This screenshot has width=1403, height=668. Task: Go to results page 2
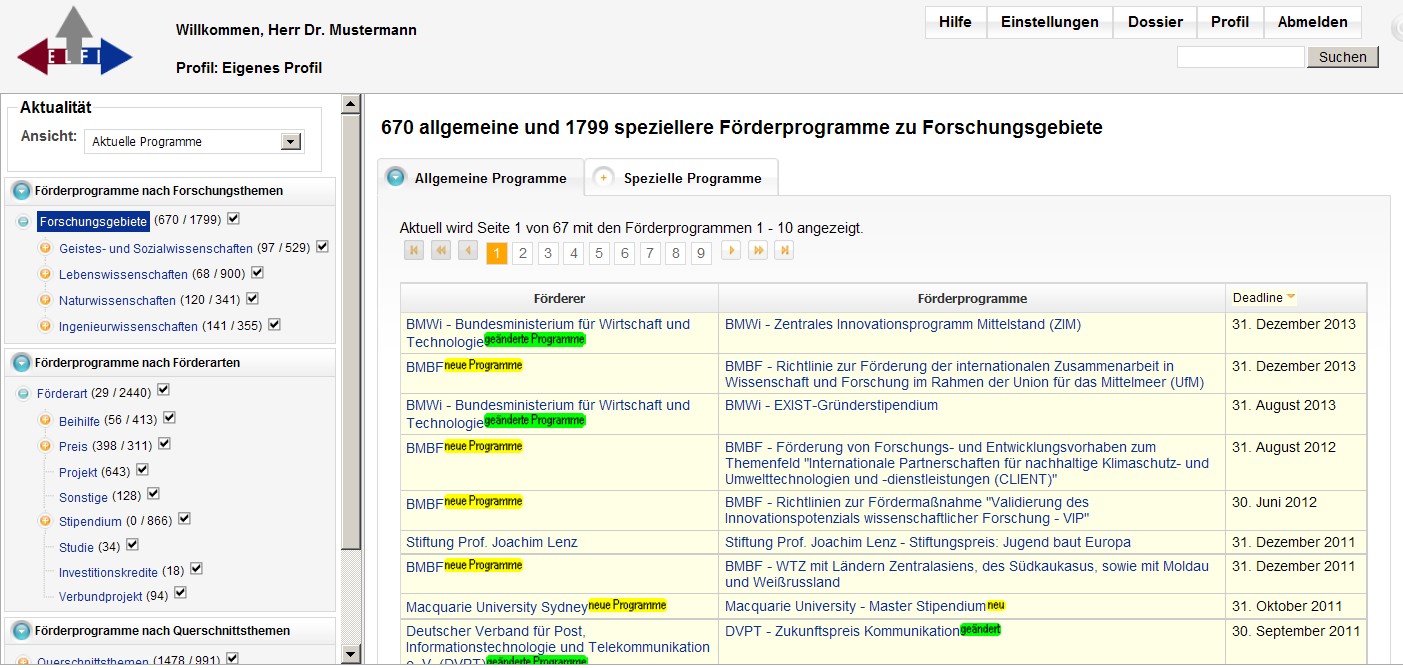(x=522, y=254)
